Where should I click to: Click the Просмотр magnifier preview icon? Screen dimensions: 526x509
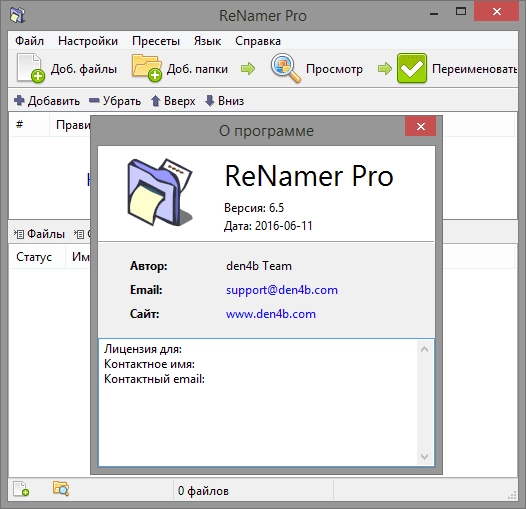285,68
